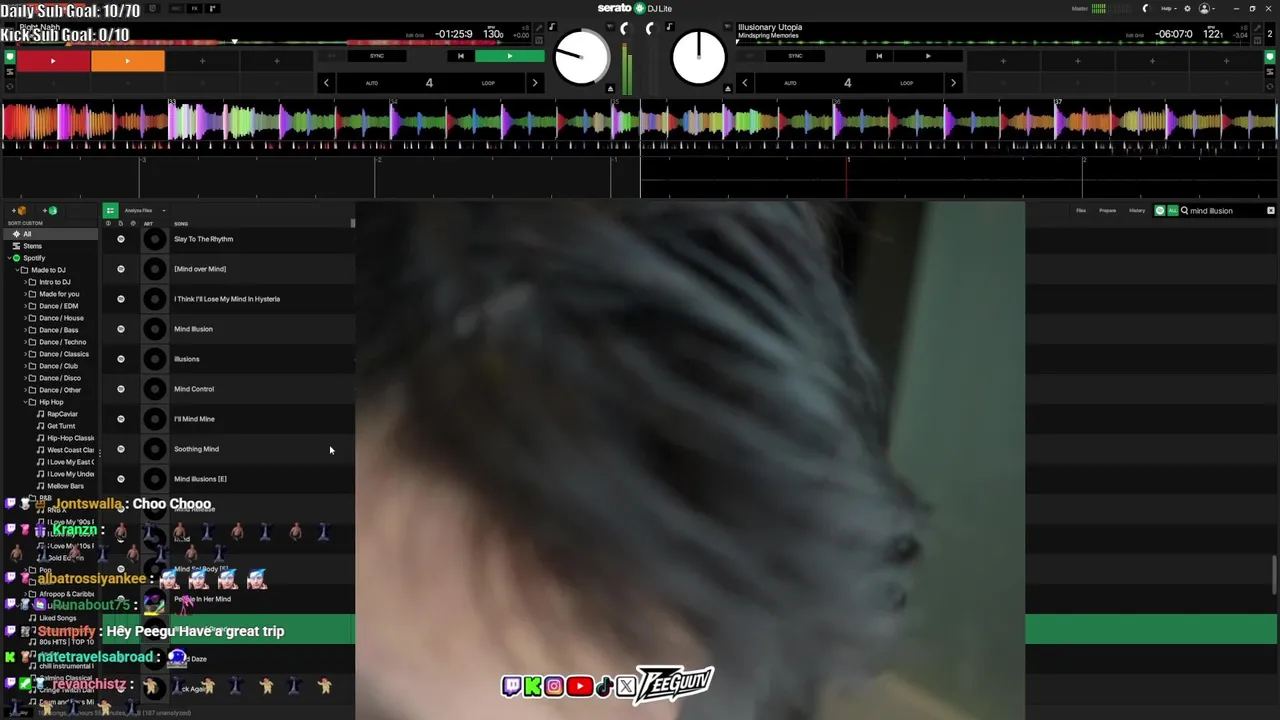Expand the Dance / Techno folder
Viewport: 1280px width, 720px height.
click(25, 342)
